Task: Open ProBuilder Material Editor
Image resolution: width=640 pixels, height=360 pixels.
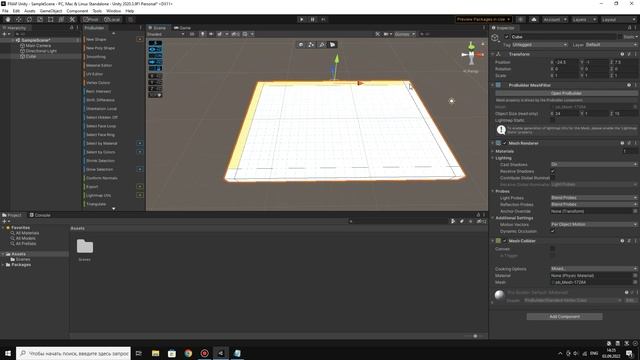Action: [x=99, y=65]
